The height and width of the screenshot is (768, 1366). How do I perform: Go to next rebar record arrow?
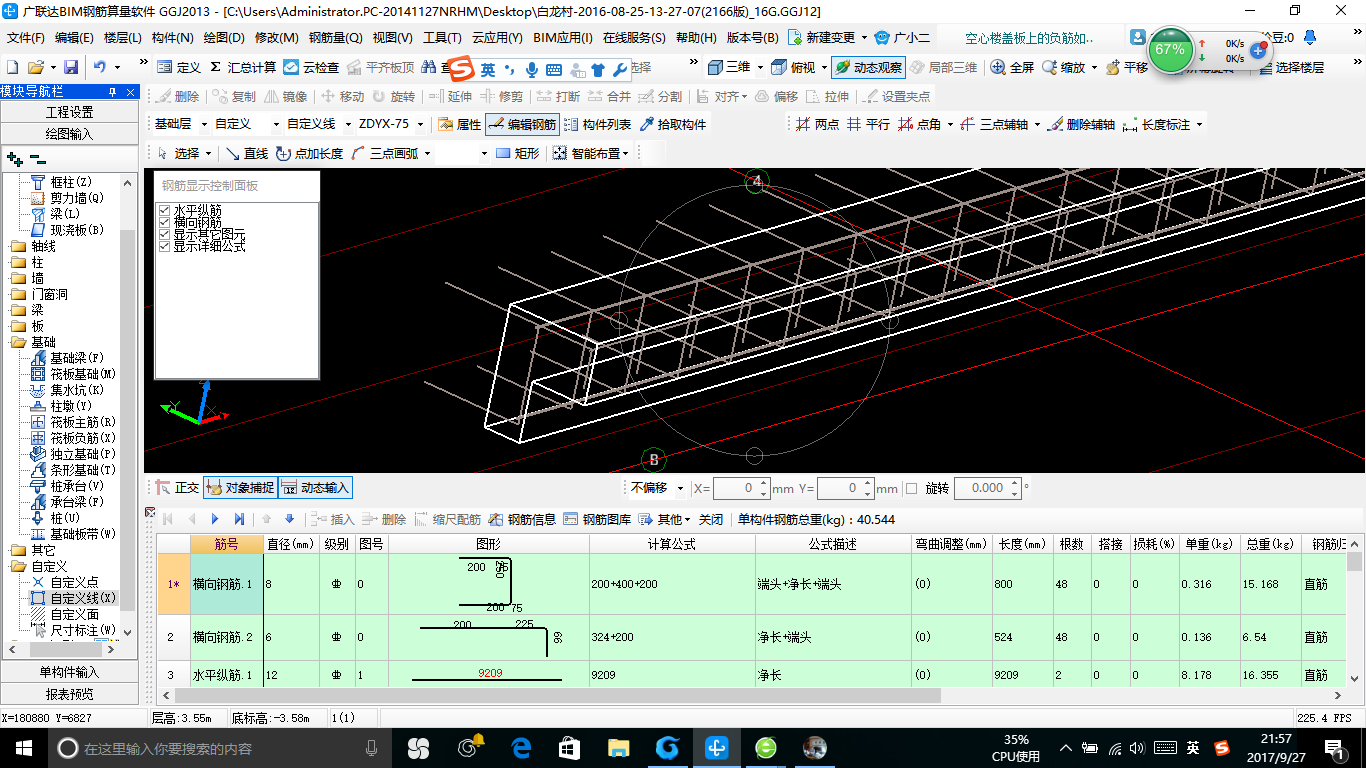coord(215,519)
